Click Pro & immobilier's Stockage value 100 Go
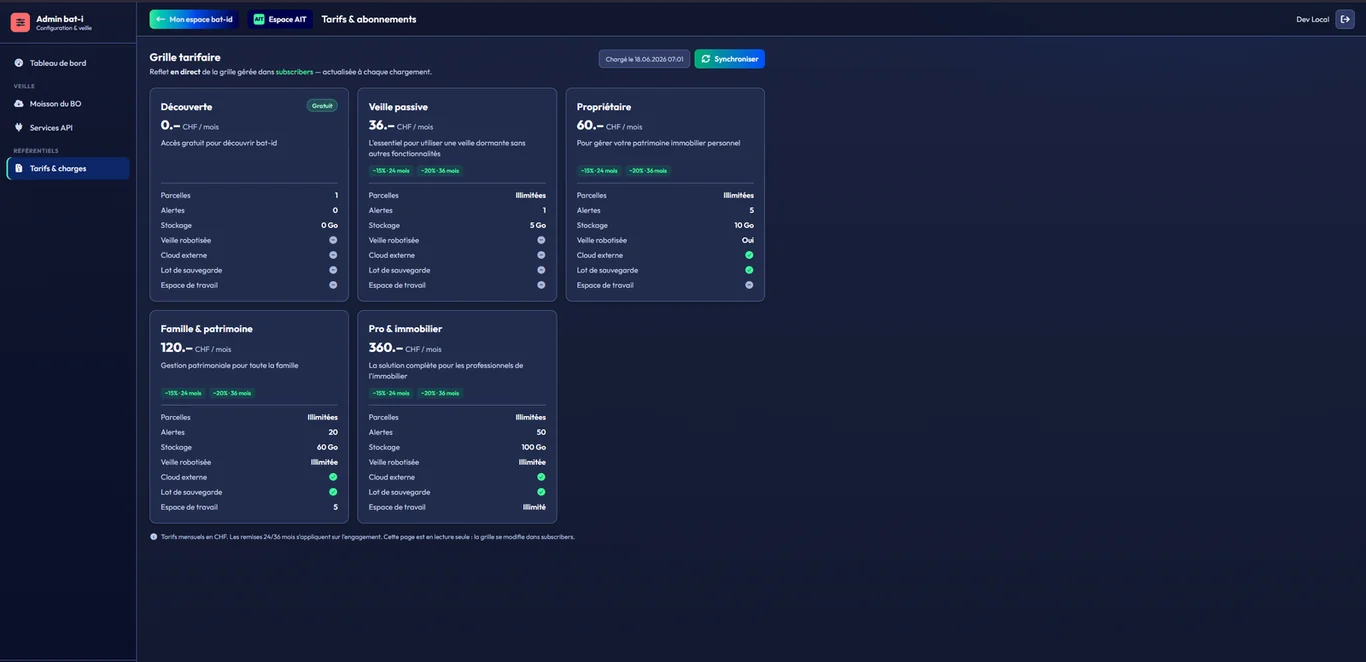This screenshot has width=1366, height=662. pyautogui.click(x=534, y=447)
